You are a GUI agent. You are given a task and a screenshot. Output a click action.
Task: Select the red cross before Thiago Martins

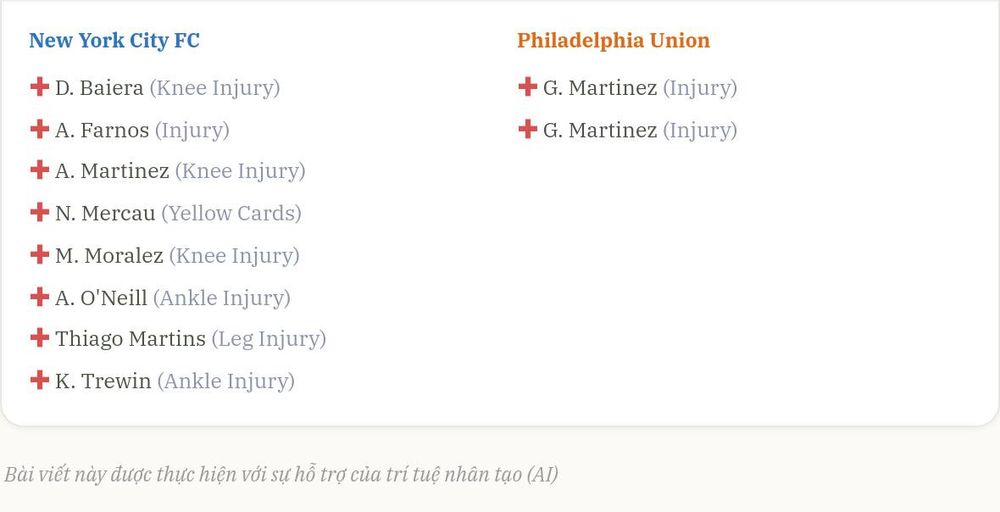(40, 338)
